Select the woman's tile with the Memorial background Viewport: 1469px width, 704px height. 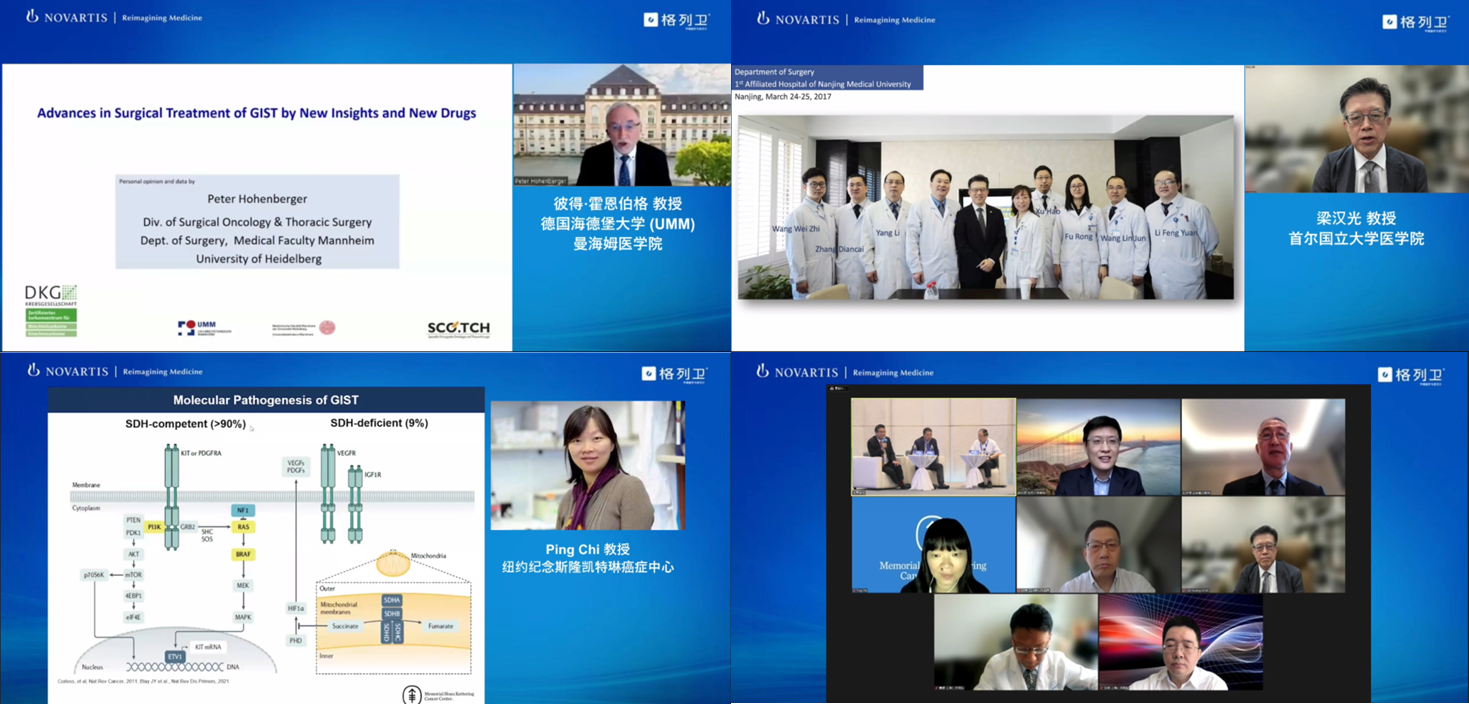[x=933, y=545]
